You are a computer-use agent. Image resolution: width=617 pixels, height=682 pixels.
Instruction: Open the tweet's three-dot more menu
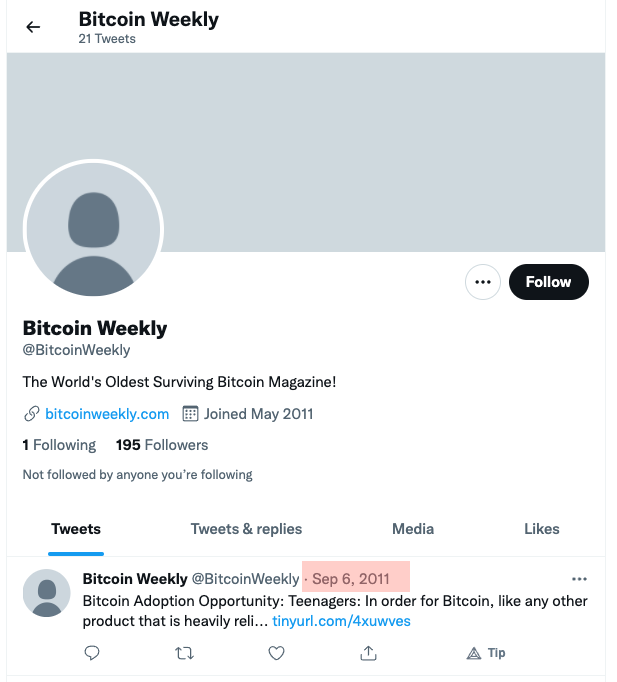pyautogui.click(x=579, y=579)
